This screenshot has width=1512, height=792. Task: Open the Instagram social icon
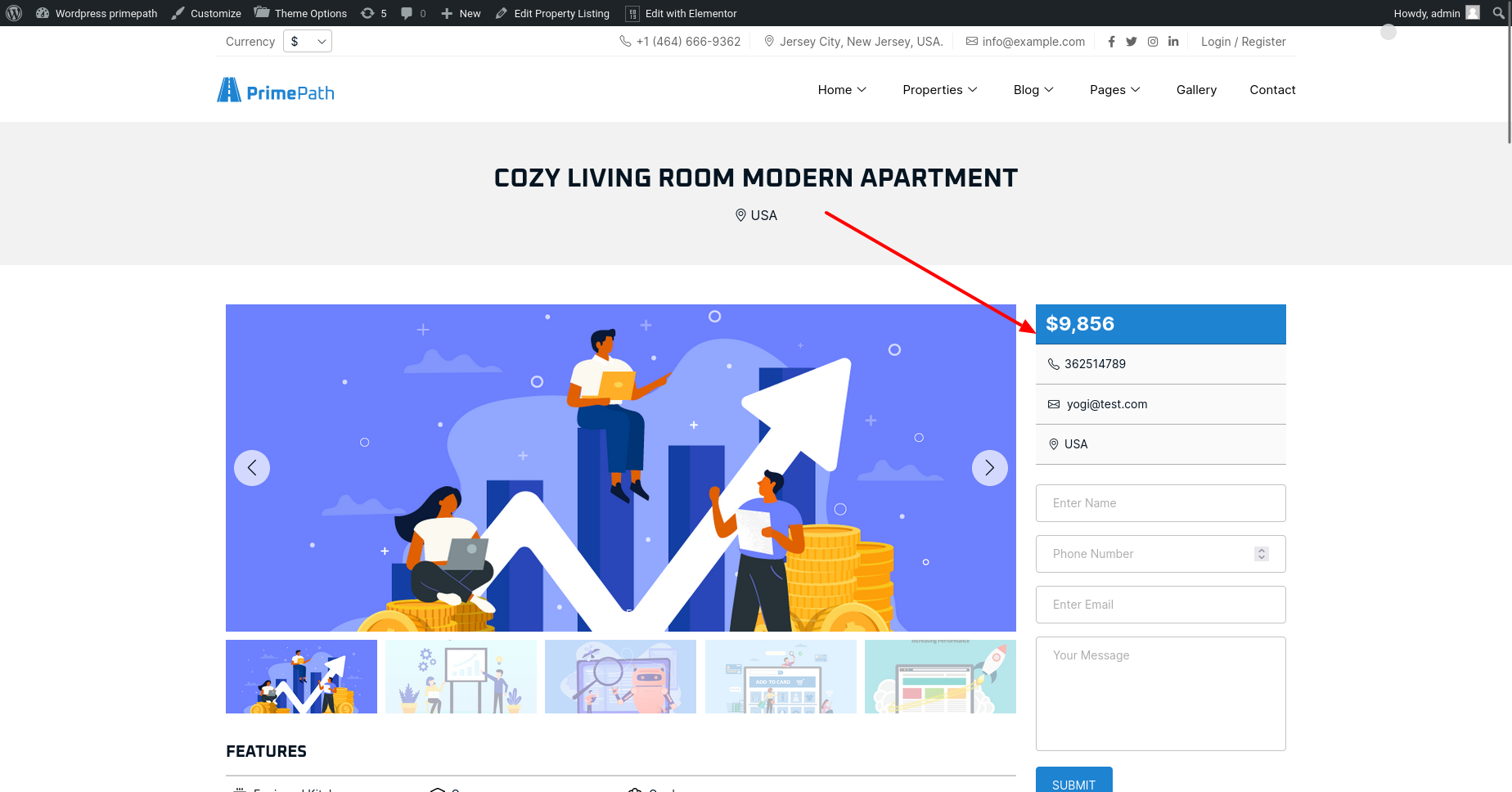pyautogui.click(x=1153, y=42)
